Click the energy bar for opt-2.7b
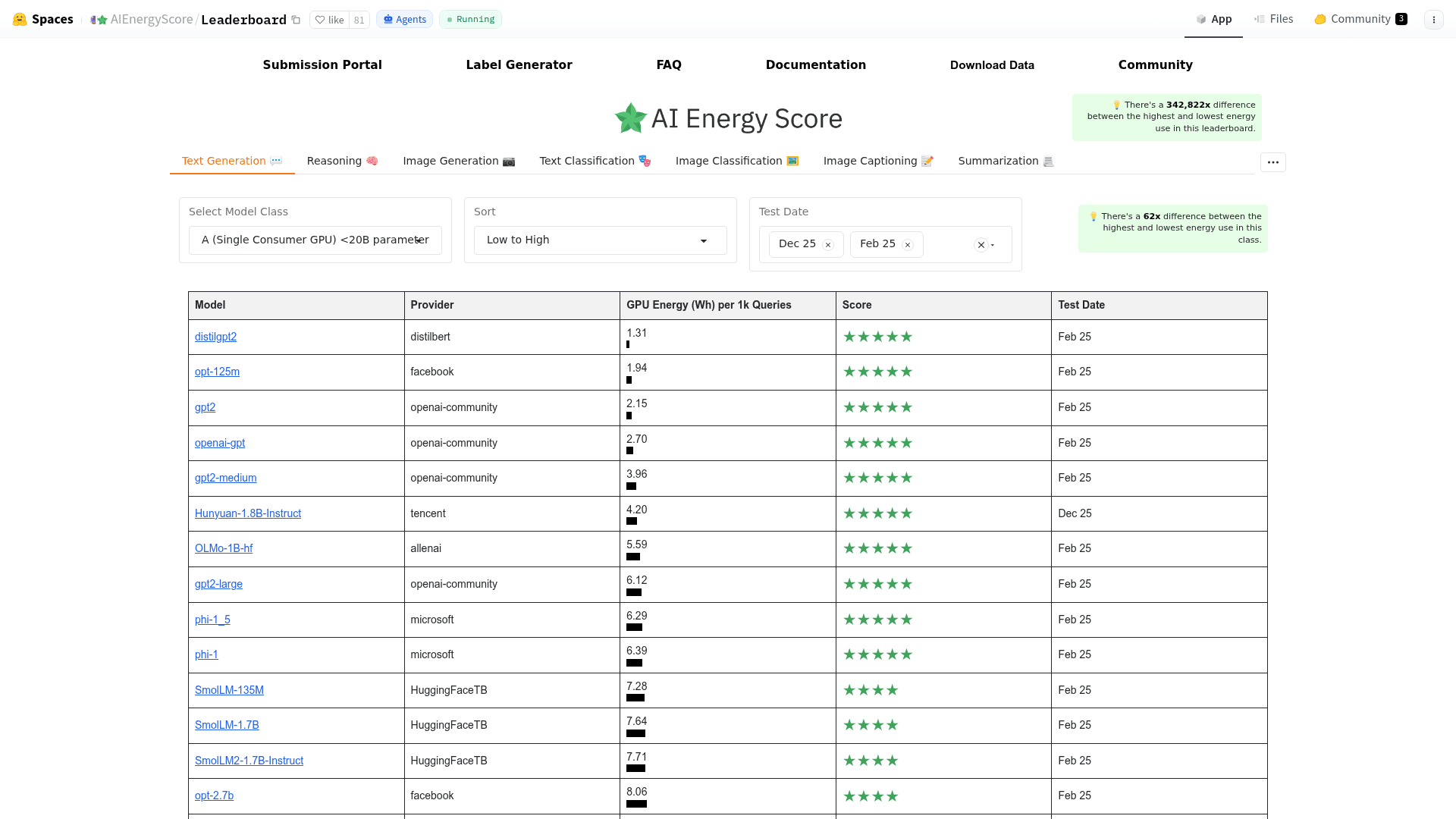Screen dimensions: 1456x819 [x=636, y=804]
